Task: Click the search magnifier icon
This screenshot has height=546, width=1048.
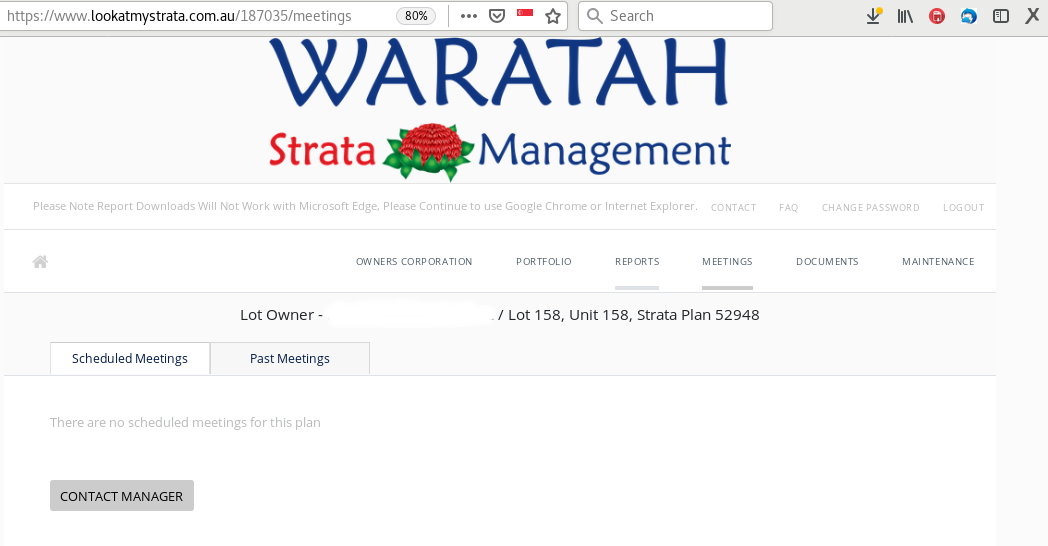Action: click(594, 16)
